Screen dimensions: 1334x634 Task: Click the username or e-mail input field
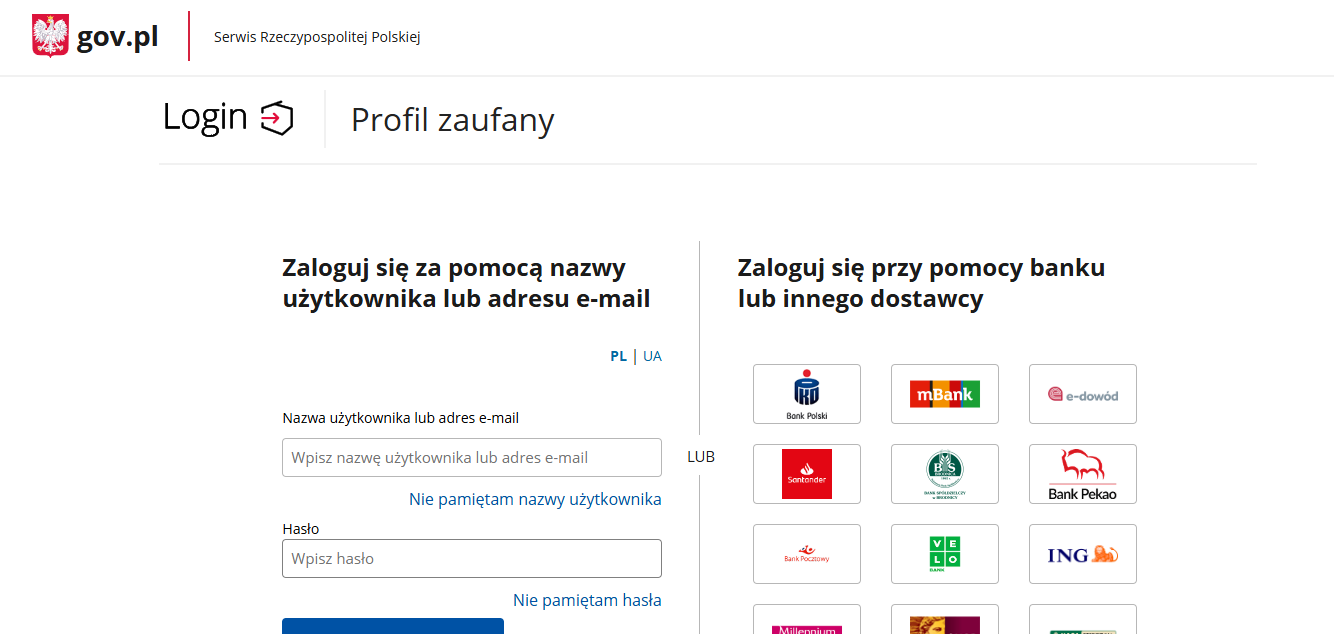tap(471, 456)
